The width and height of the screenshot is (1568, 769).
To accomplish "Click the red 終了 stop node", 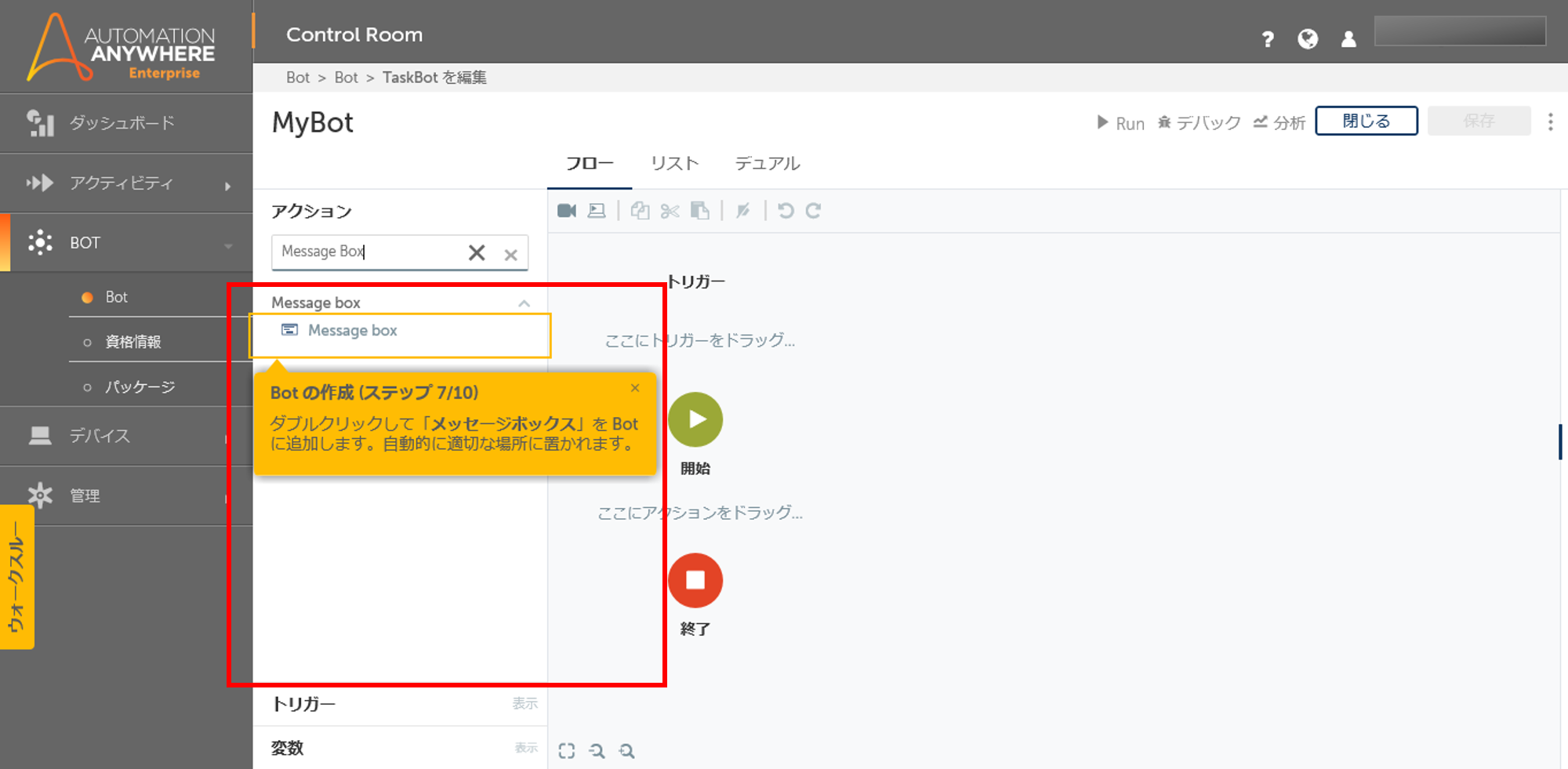I will click(695, 580).
